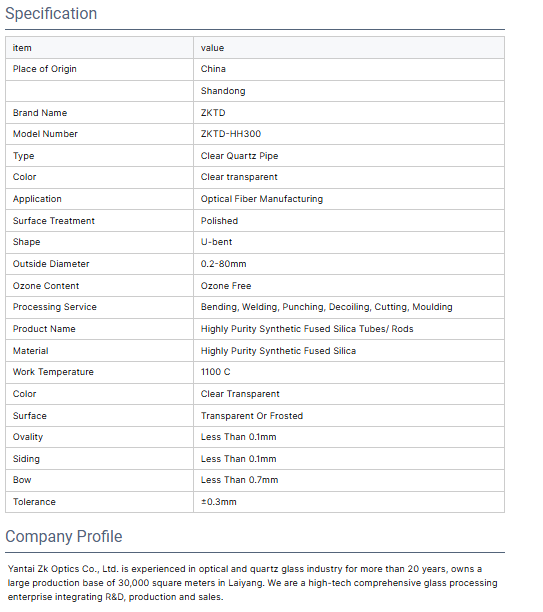This screenshot has width=543, height=612.
Task: Select the Shandong value cell
Action: 349,91
